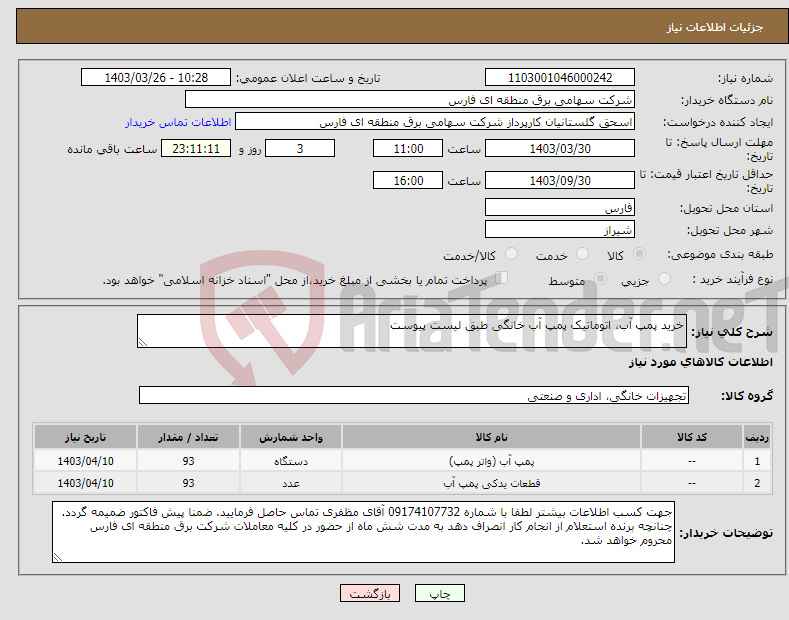
Task: Click the announcement date field 1403/03/26 - 10:28
Action: [x=156, y=78]
